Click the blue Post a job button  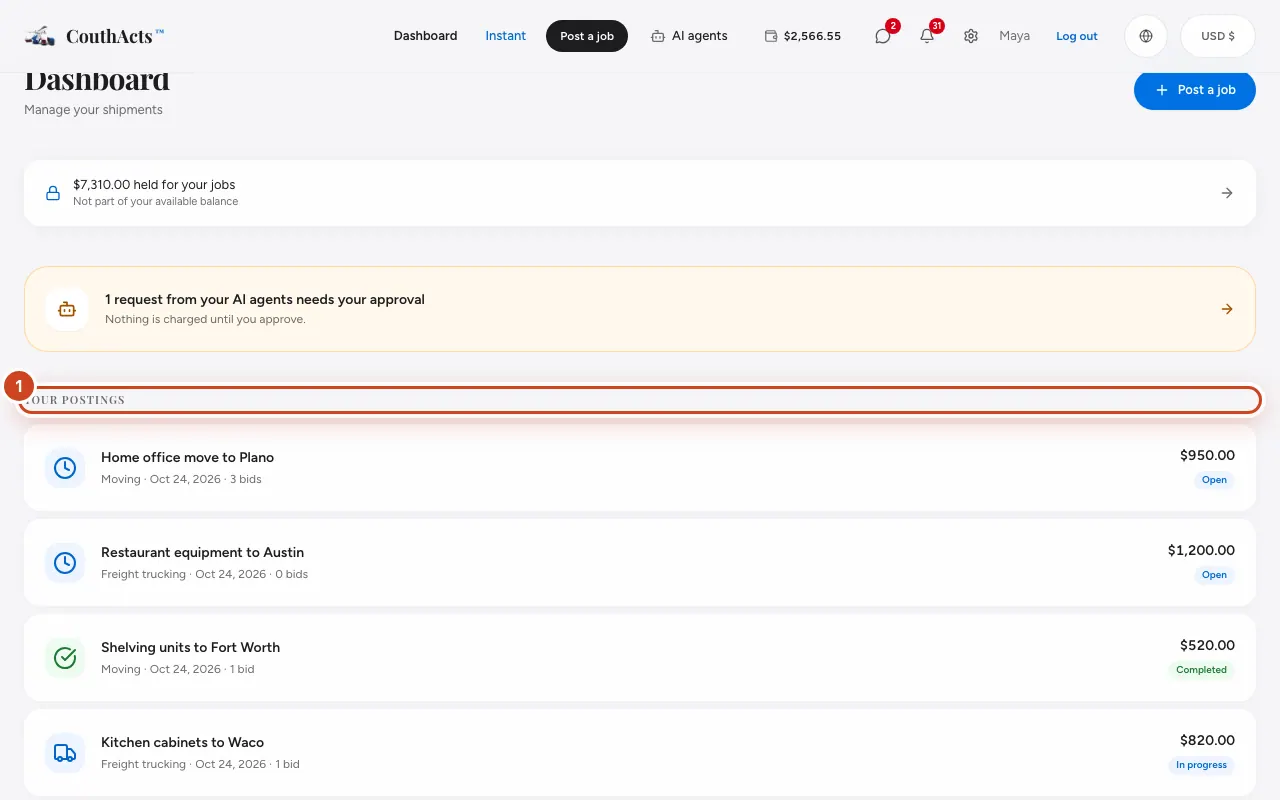coord(1195,90)
